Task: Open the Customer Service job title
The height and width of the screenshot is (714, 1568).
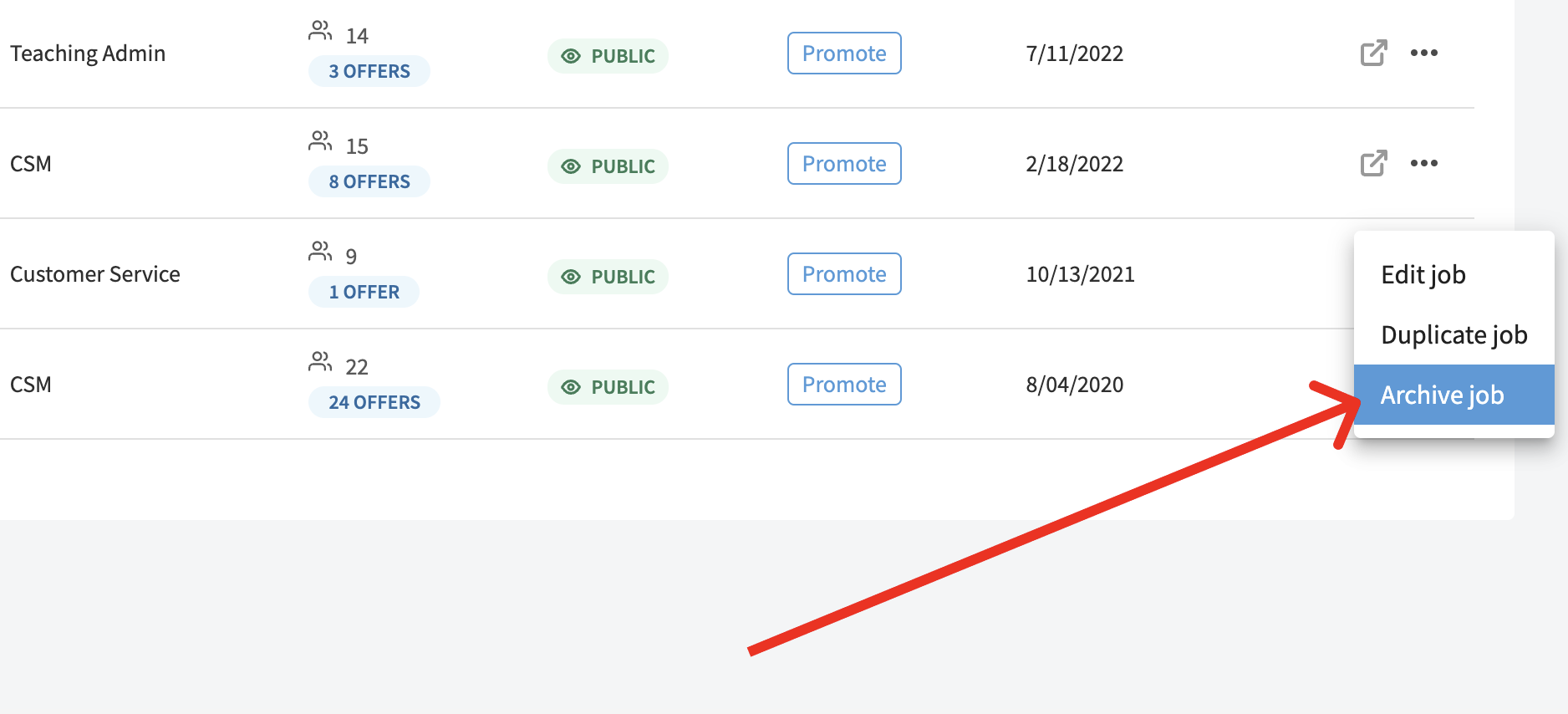Action: point(95,274)
